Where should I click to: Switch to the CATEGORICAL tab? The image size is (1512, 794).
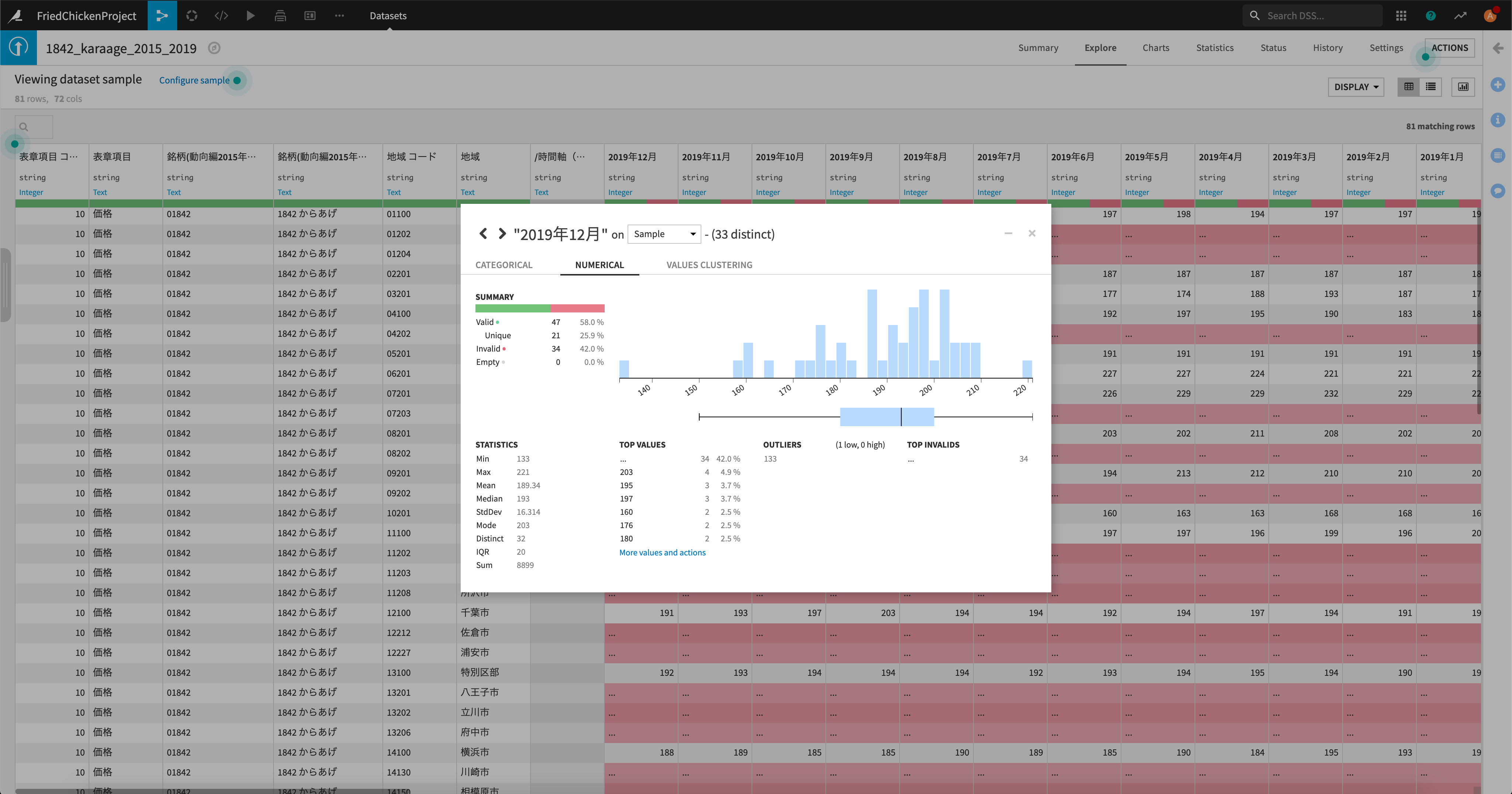pos(504,265)
